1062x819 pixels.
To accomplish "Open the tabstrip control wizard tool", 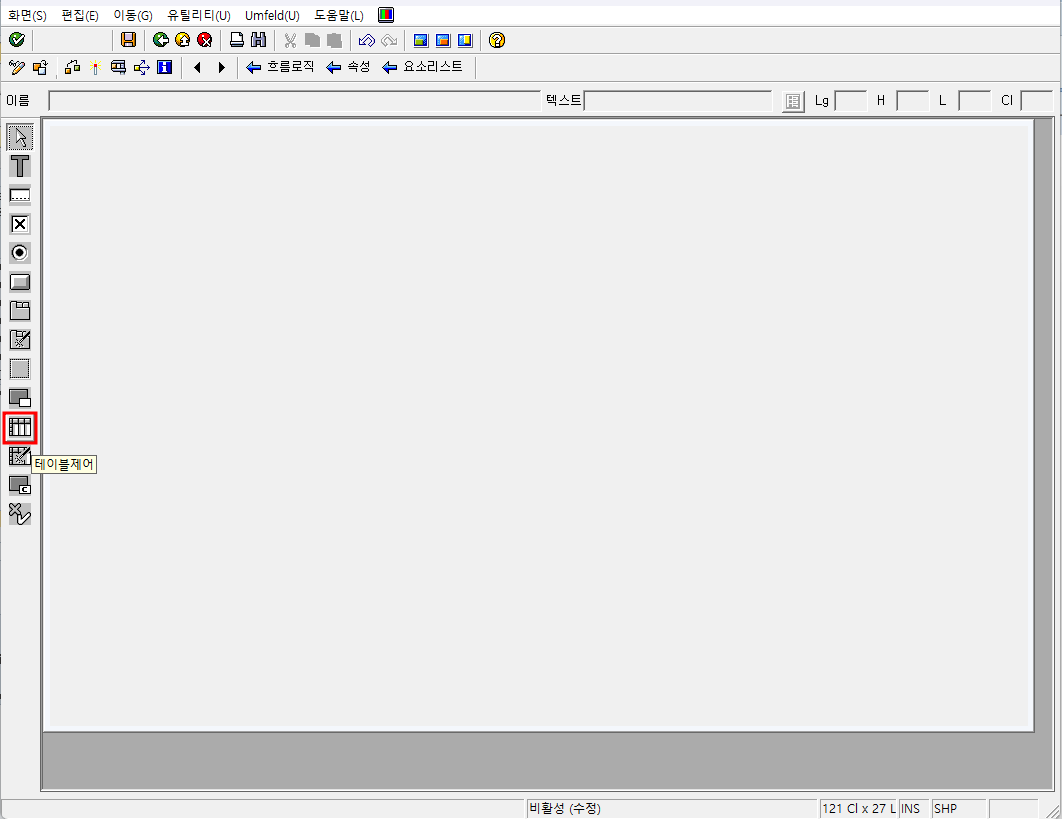I will coord(20,339).
